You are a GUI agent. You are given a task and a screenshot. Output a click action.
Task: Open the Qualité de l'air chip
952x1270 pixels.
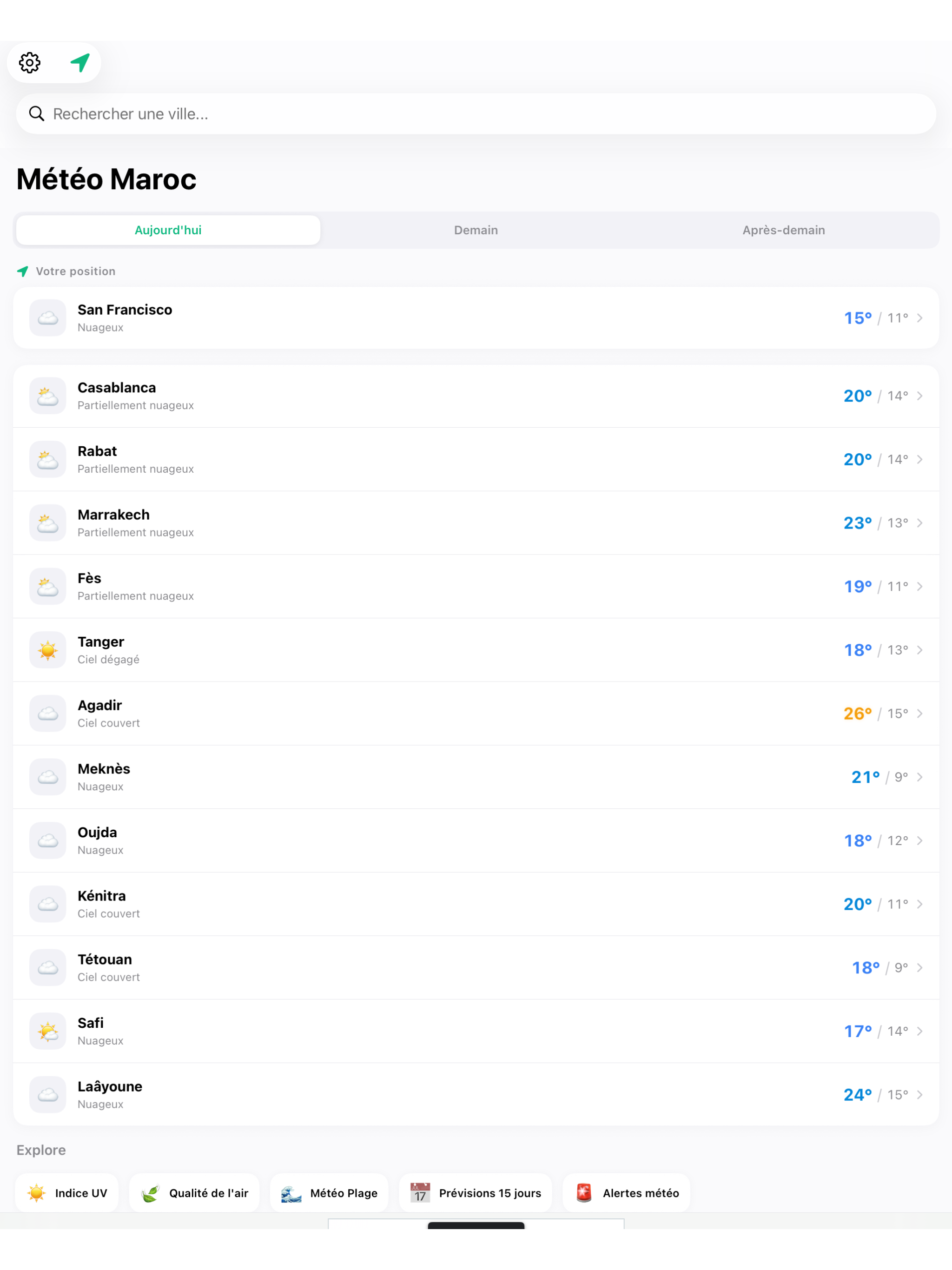coord(194,1193)
